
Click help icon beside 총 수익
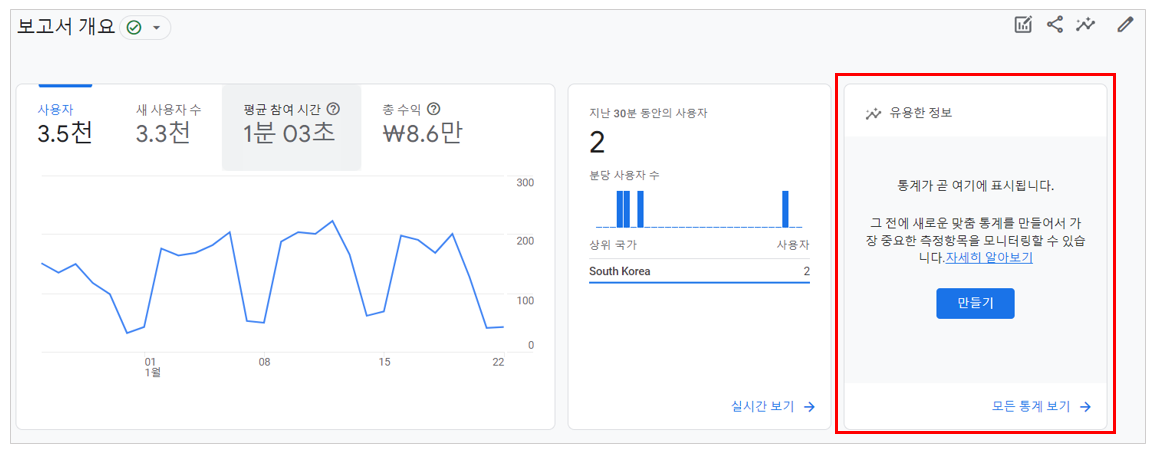click(434, 109)
